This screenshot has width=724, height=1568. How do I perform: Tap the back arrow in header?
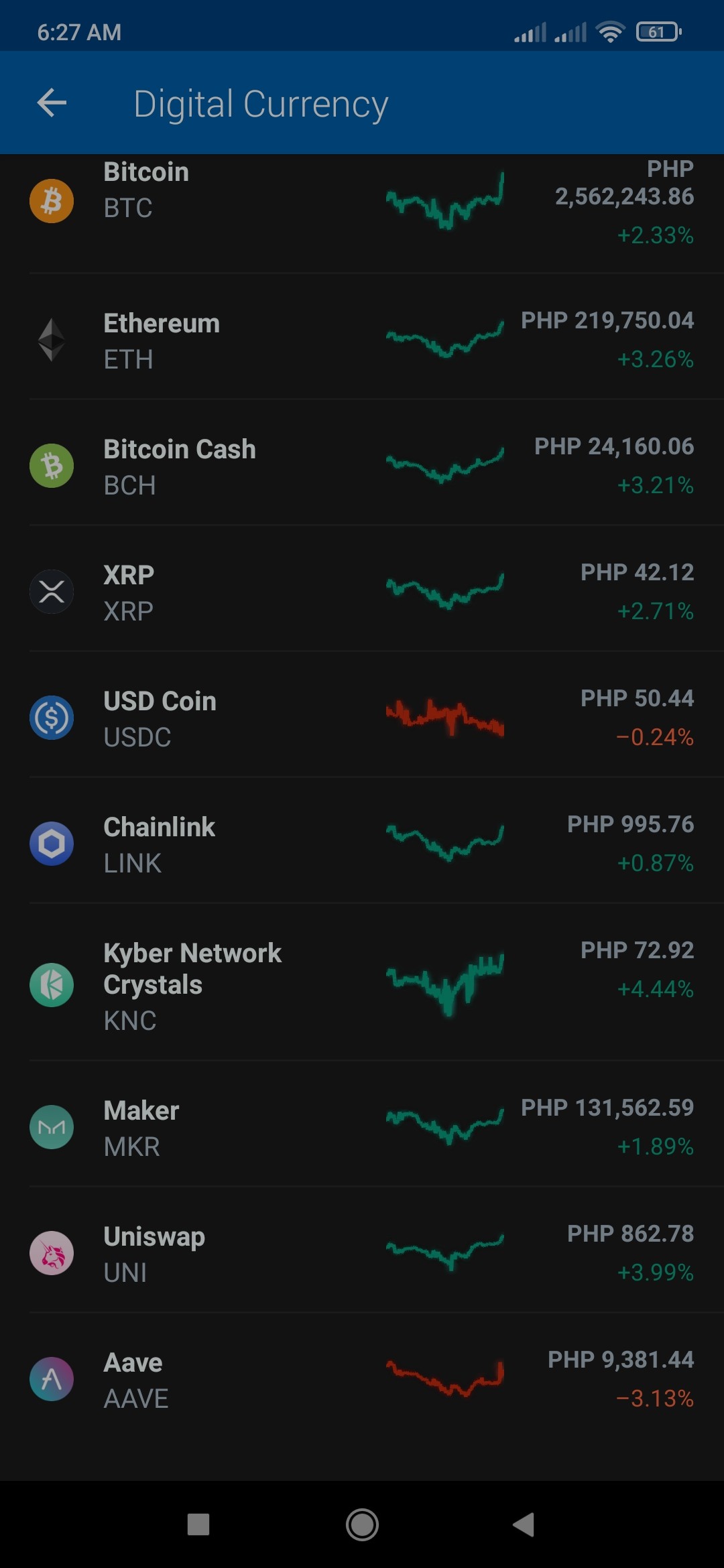52,103
